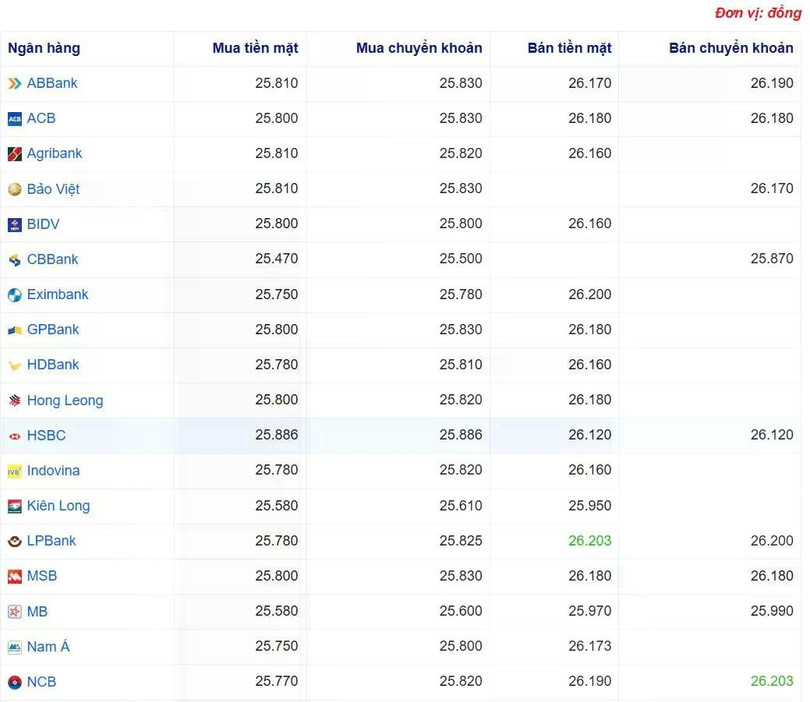
Task: Select HSBC's Bán chuyển khoản value 26.120
Action: point(772,435)
